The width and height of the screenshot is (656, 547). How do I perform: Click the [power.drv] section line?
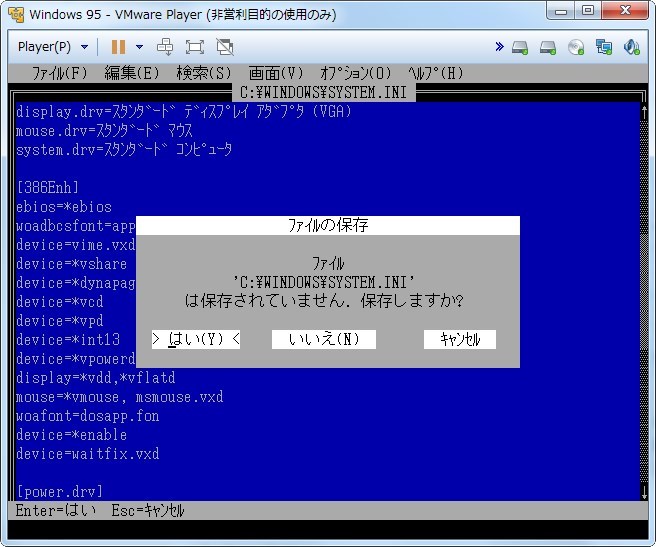click(x=59, y=492)
